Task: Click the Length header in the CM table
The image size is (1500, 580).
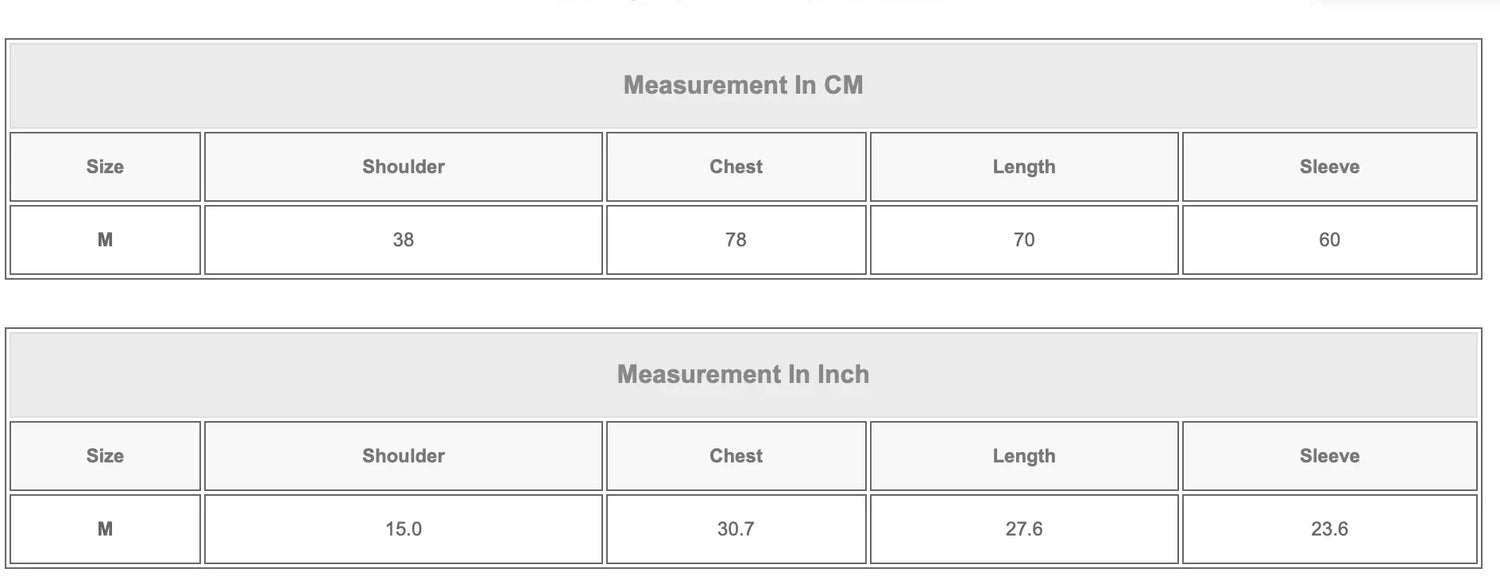Action: [x=1024, y=167]
